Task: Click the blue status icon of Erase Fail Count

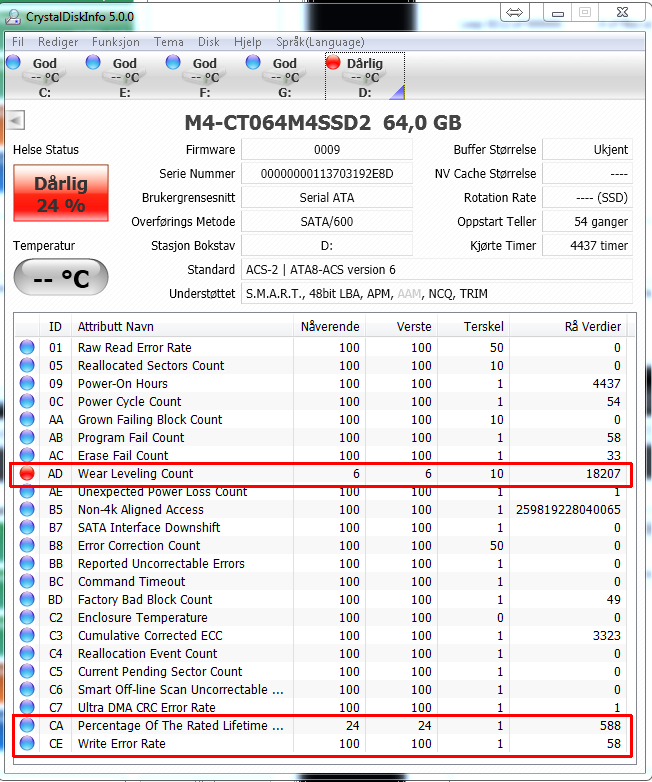Action: tap(27, 454)
